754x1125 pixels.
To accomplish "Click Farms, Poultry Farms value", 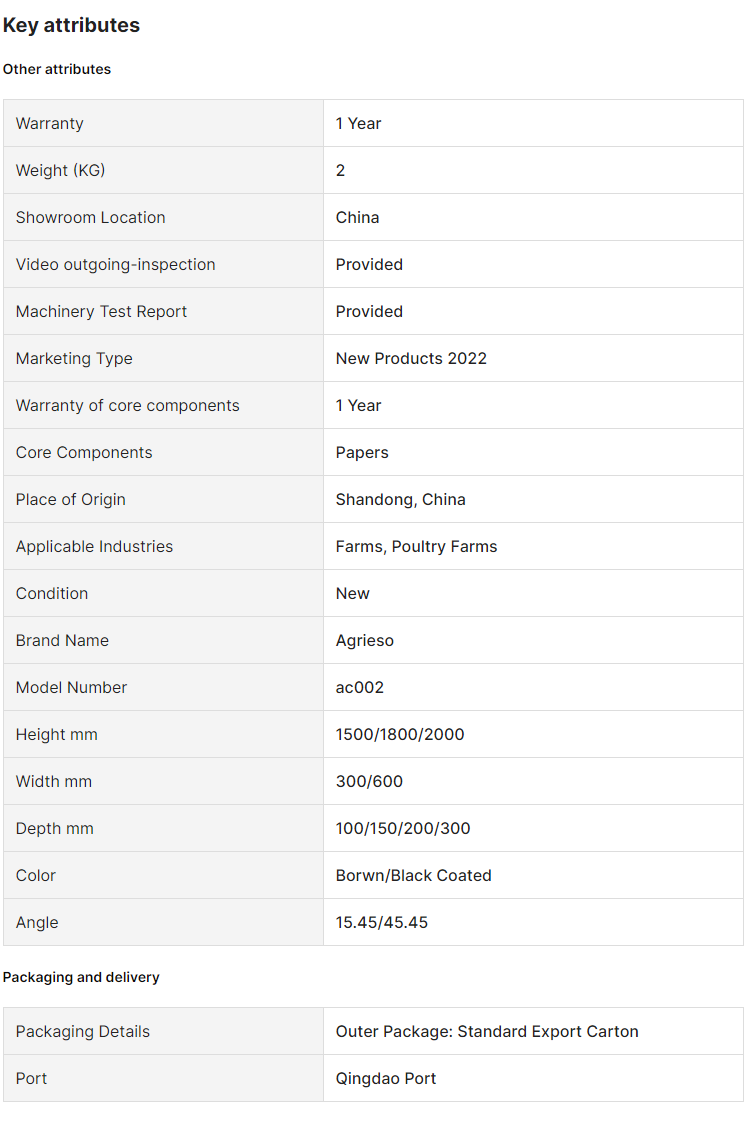I will point(416,547).
